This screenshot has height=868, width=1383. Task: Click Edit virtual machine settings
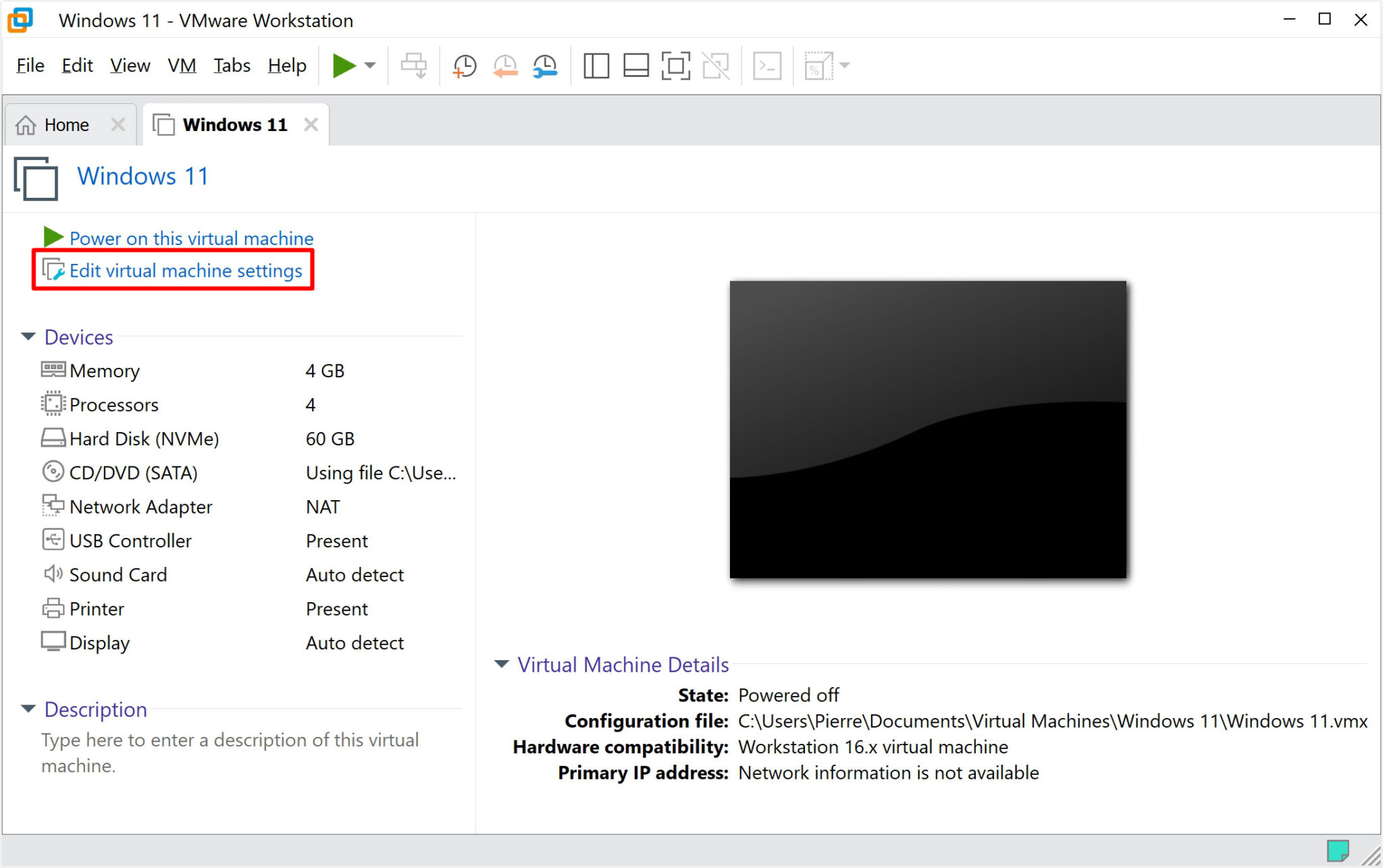185,270
